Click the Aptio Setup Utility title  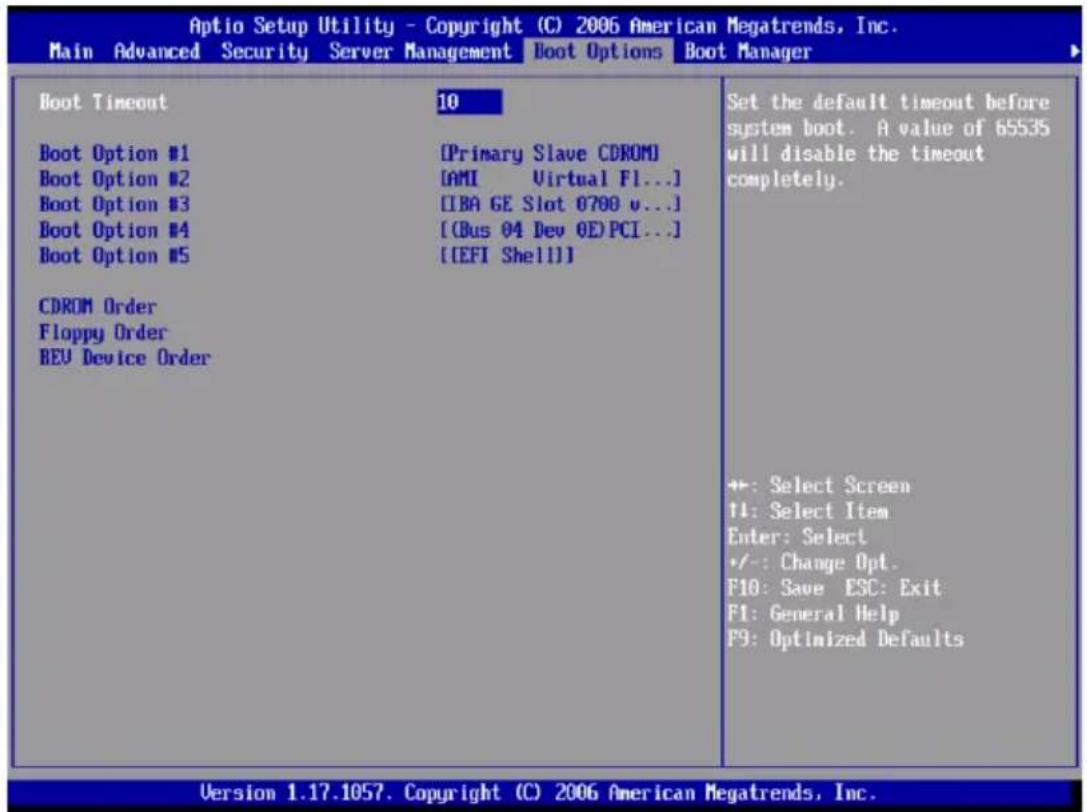(x=544, y=26)
